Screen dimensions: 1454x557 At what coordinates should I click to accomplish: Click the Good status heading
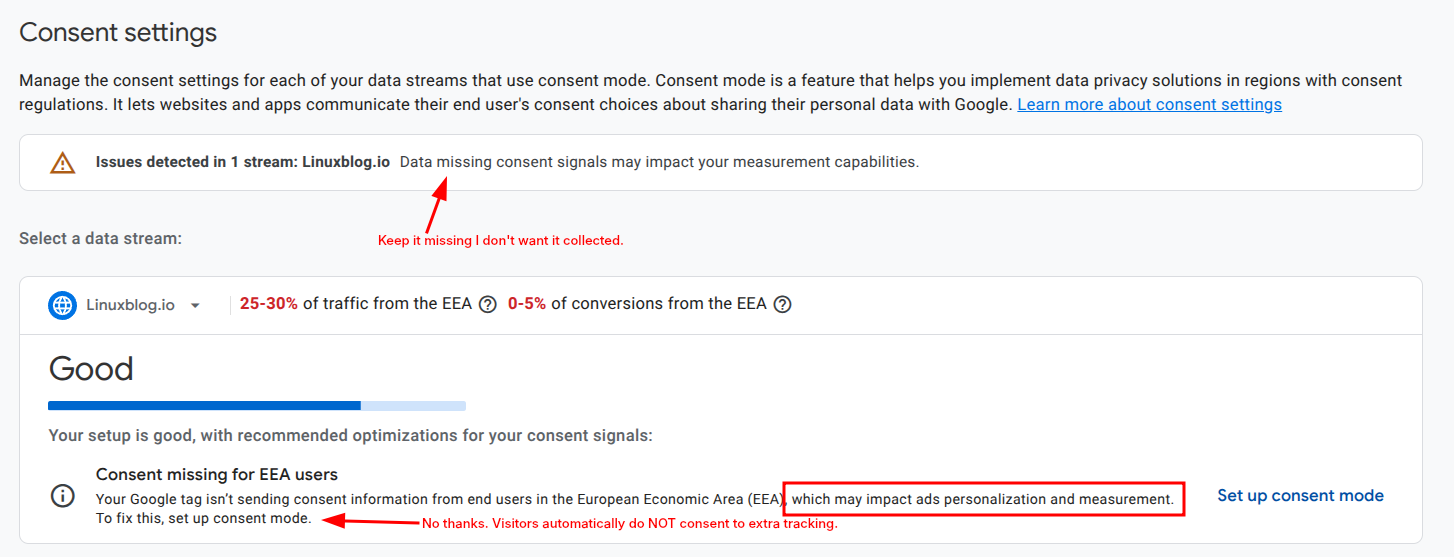pyautogui.click(x=91, y=369)
